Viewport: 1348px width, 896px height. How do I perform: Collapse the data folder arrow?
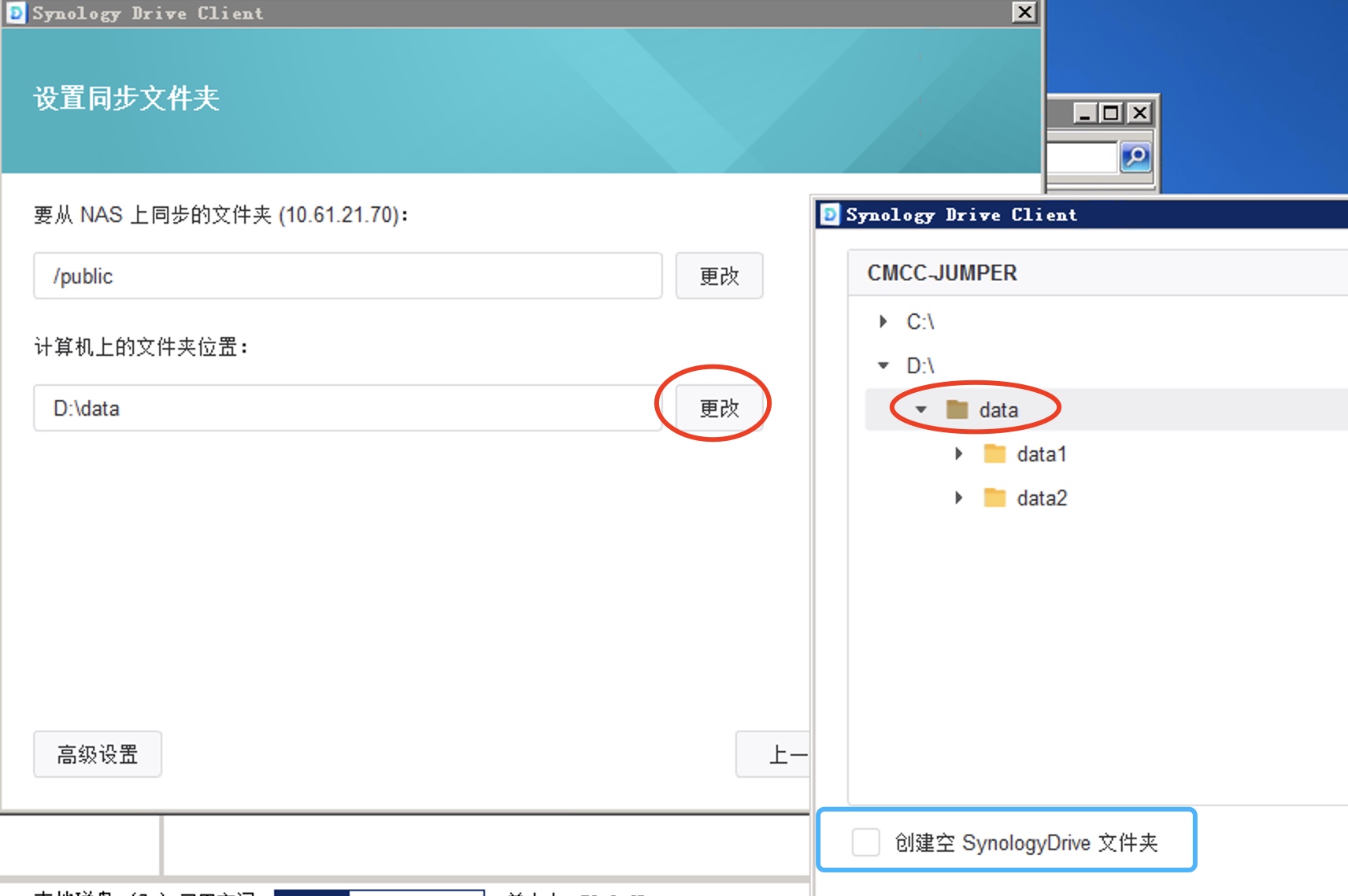click(x=921, y=409)
